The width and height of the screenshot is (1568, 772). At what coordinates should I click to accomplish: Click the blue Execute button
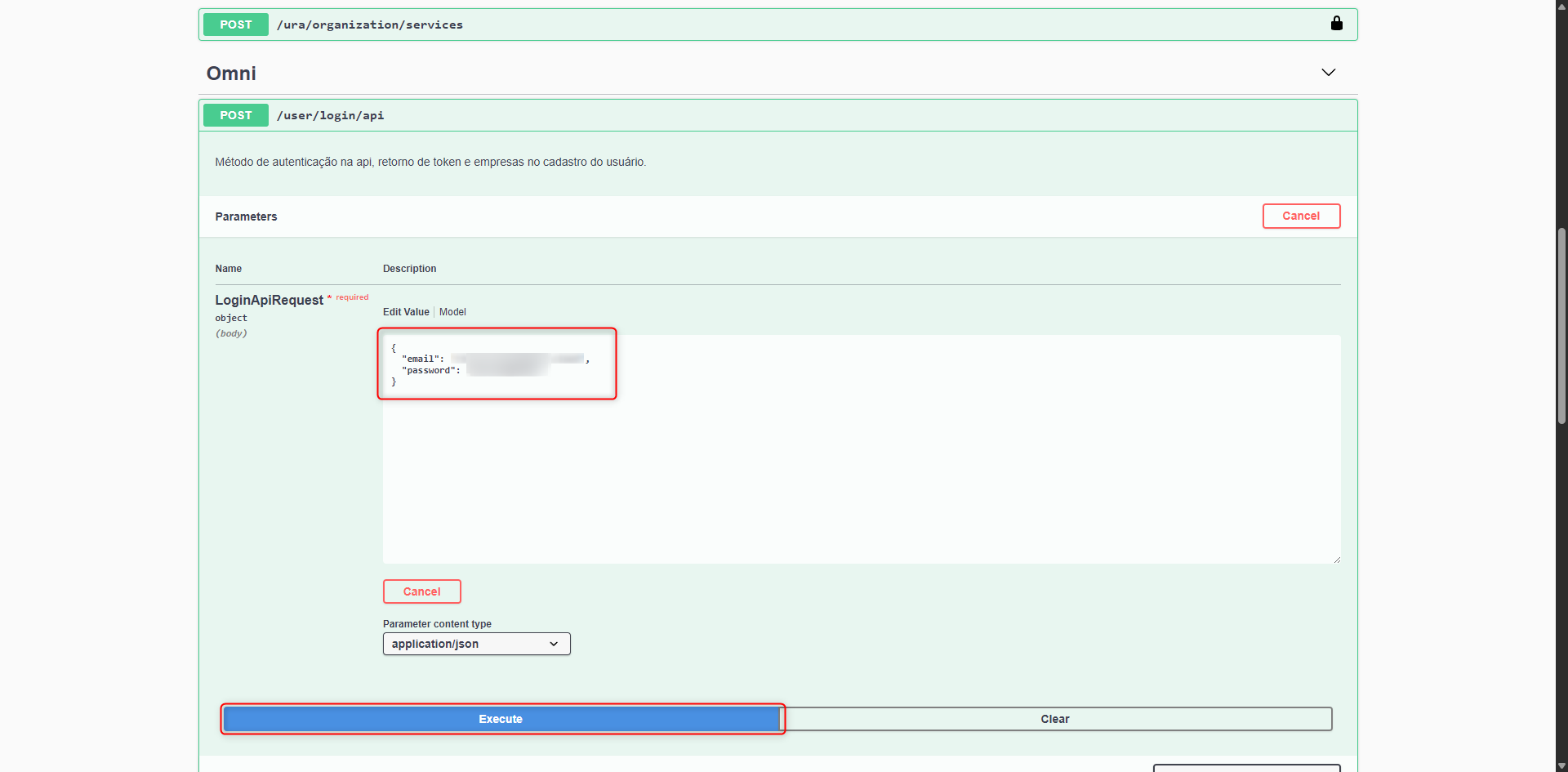click(501, 719)
